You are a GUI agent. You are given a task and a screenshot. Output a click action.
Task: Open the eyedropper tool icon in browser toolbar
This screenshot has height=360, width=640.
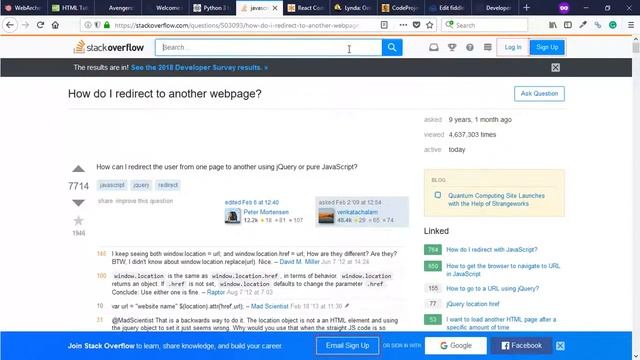click(x=583, y=25)
